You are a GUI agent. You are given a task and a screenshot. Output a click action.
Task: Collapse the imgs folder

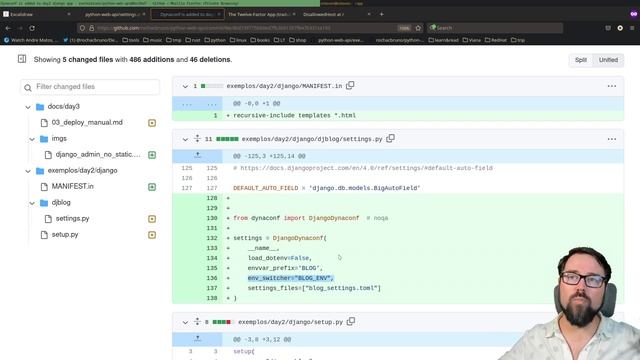coord(32,139)
